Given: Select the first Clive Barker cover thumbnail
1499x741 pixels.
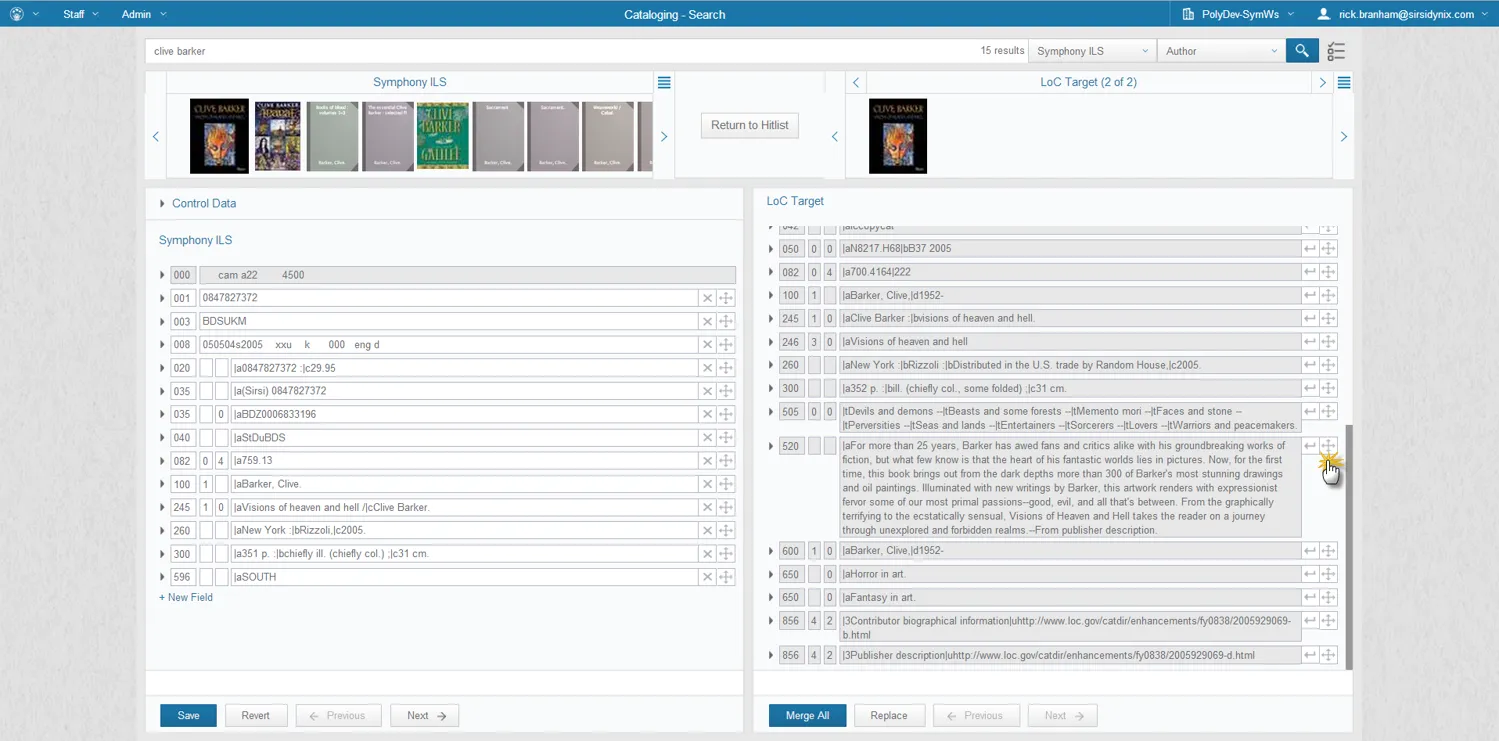Looking at the screenshot, I should point(219,136).
